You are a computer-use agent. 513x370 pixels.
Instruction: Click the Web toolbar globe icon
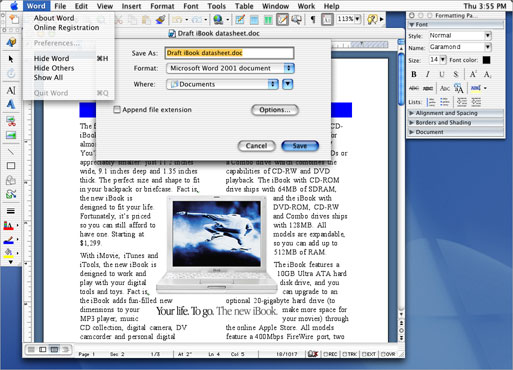218,20
